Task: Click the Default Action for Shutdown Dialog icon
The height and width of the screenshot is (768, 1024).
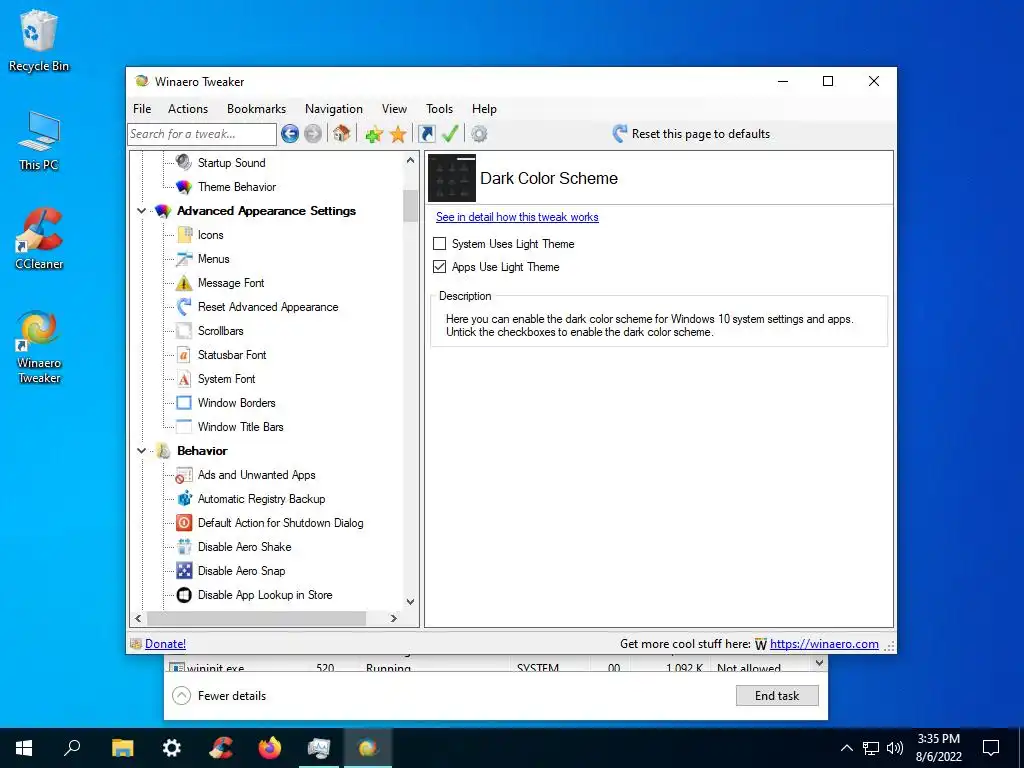Action: coord(184,522)
